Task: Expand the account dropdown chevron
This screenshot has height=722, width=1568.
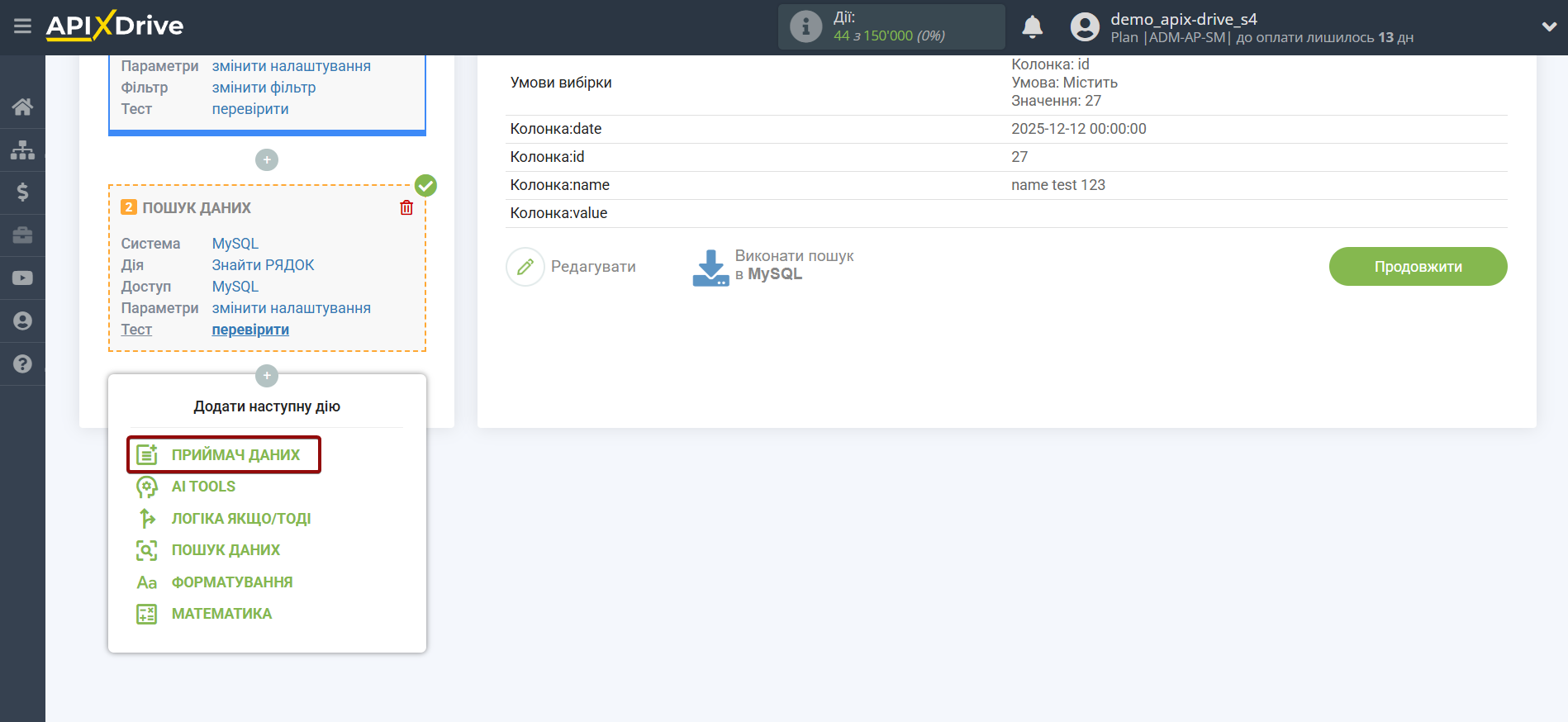Action: point(1549,26)
